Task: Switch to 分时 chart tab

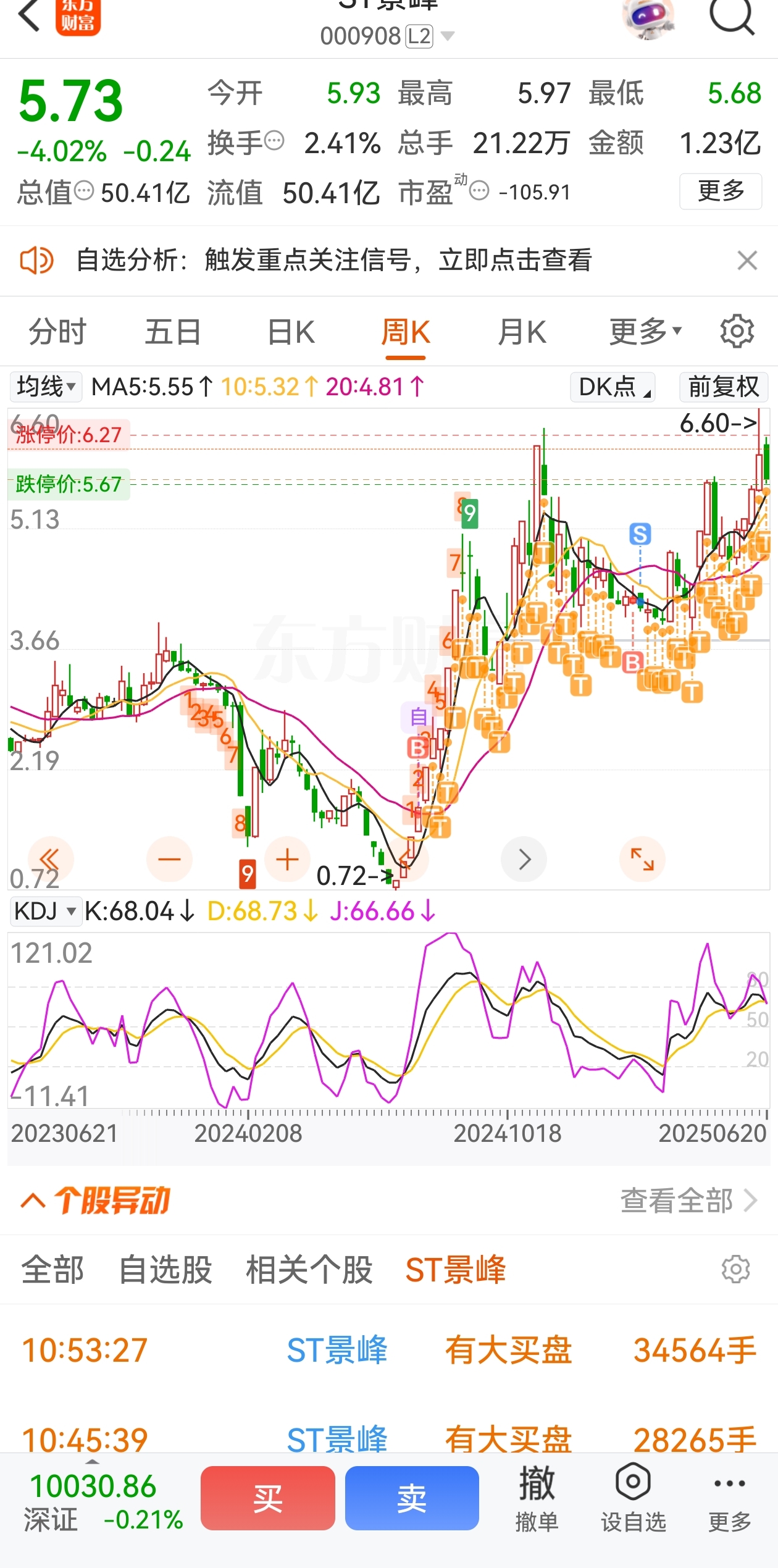Action: [58, 332]
